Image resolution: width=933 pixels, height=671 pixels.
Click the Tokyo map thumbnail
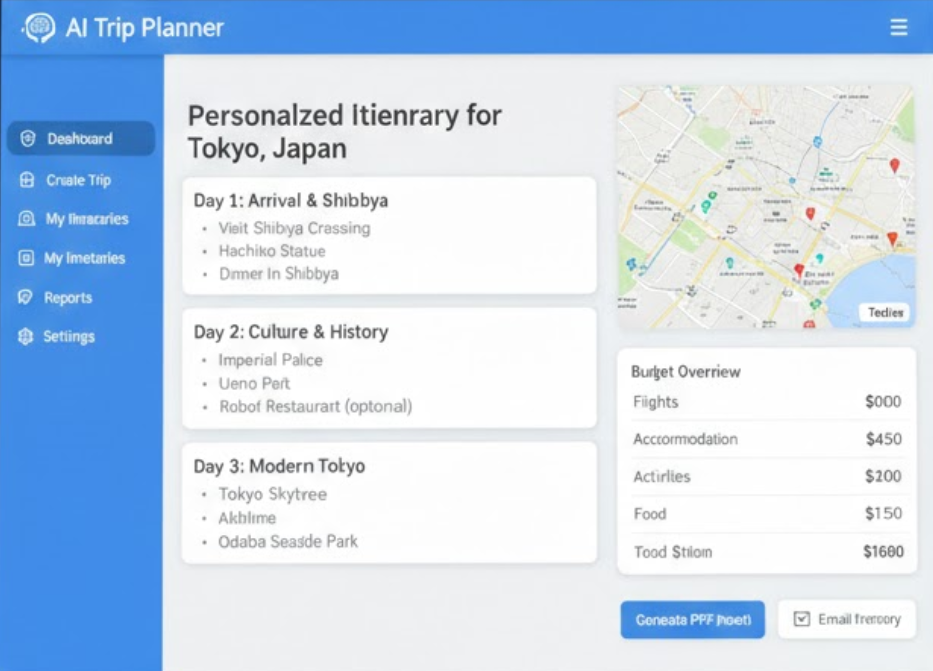765,207
